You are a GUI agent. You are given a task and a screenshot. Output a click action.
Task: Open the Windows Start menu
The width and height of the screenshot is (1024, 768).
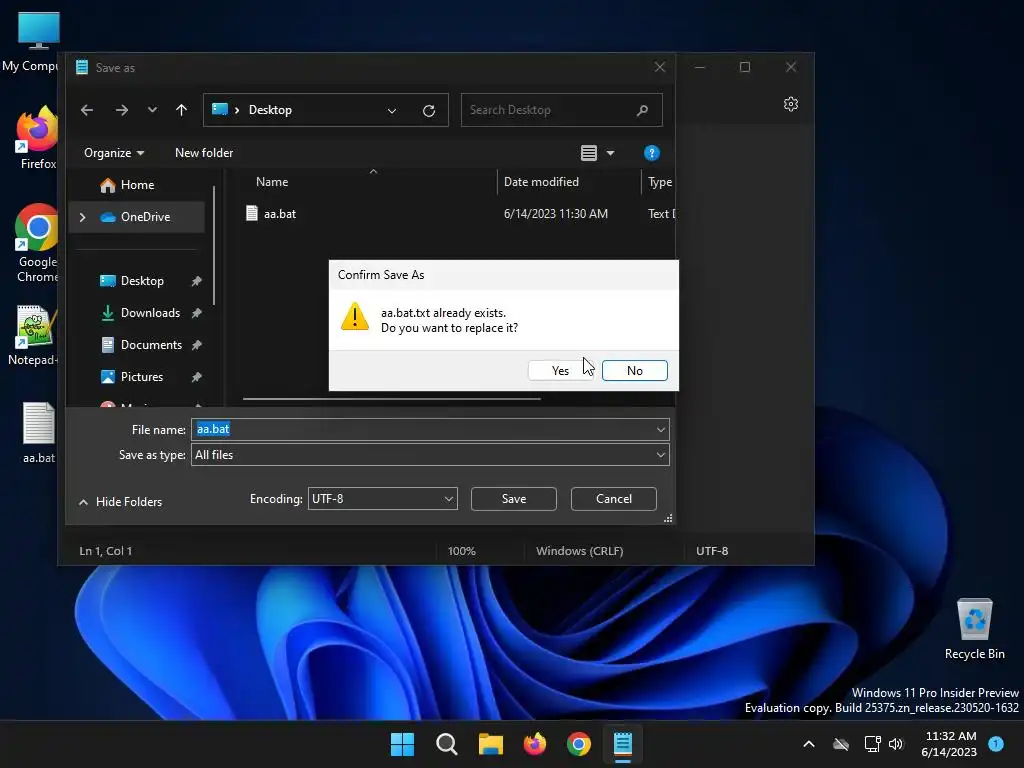click(402, 744)
